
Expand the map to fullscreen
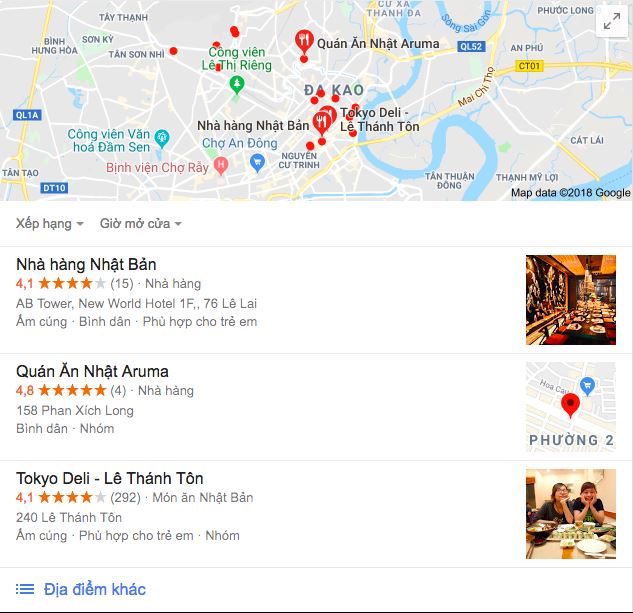click(x=612, y=21)
